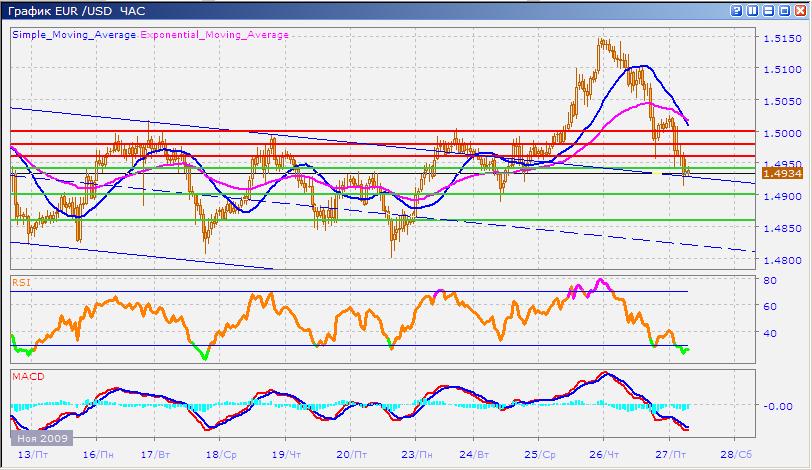
Task: Click the 26/Чт date on time axis
Action: click(604, 453)
